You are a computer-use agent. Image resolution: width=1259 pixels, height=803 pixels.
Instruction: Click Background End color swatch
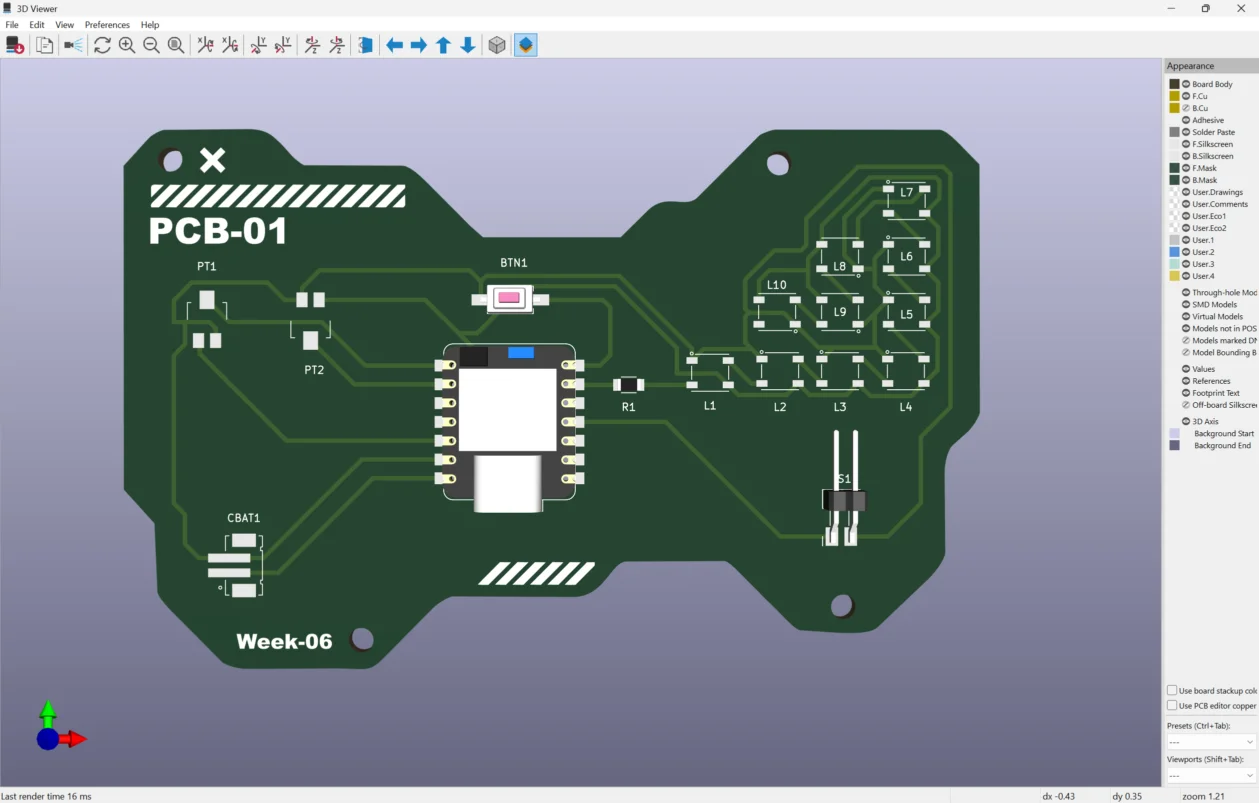coord(1174,446)
